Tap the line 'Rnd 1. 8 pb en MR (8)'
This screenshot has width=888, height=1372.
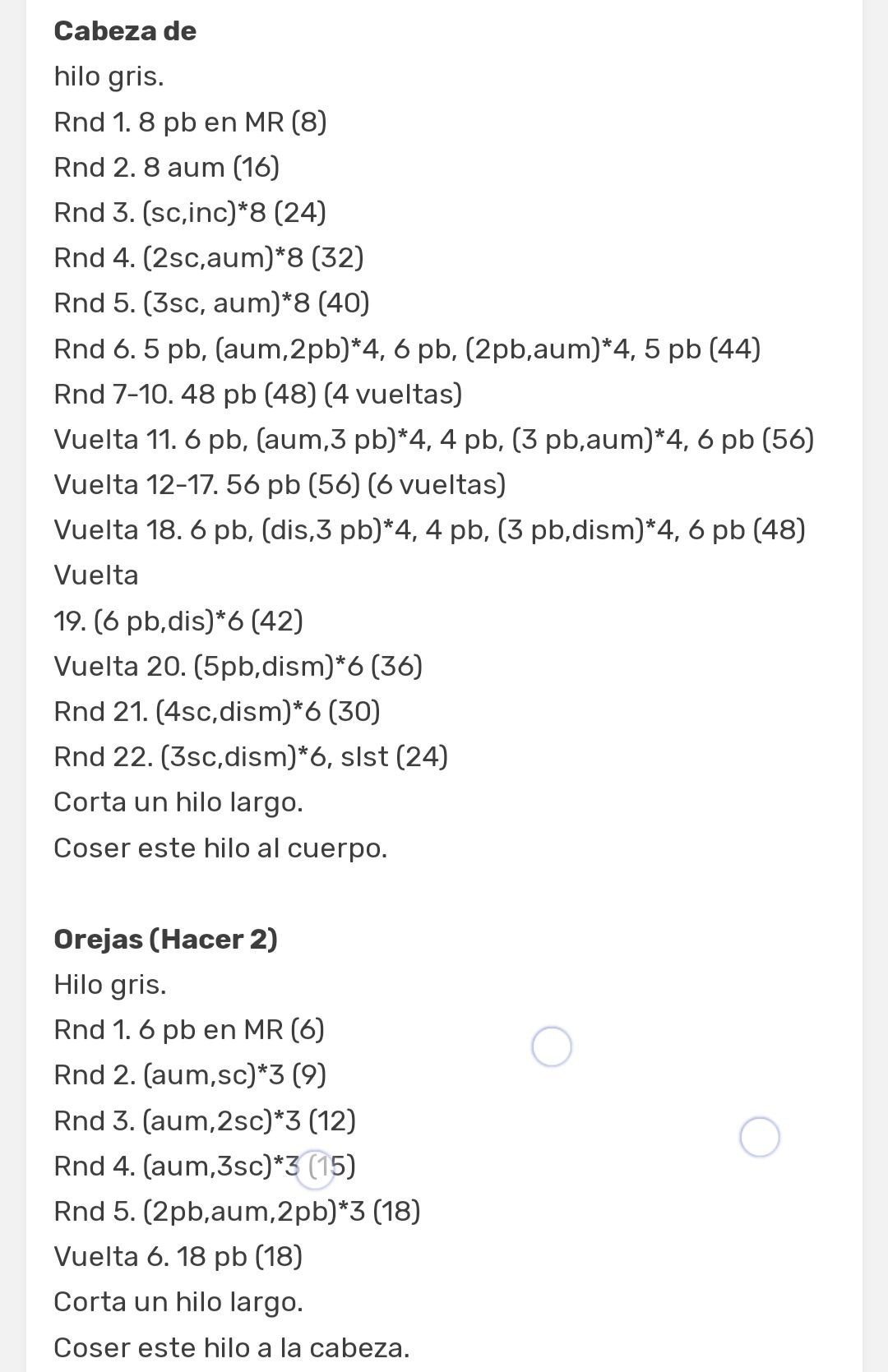[x=190, y=122]
